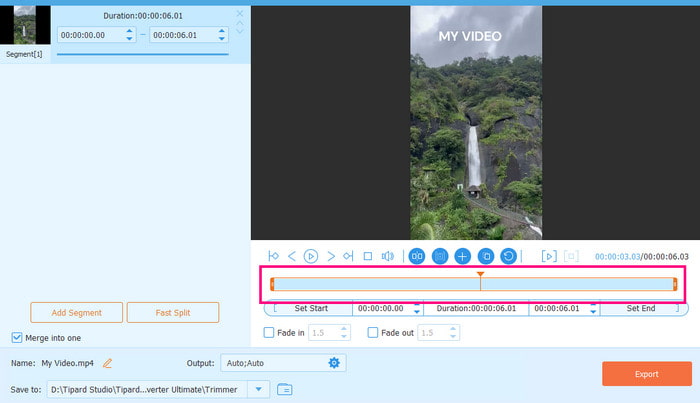Decrease the timeline end time stepper
Viewport: 700px width, 403px height.
pyautogui.click(x=593, y=312)
